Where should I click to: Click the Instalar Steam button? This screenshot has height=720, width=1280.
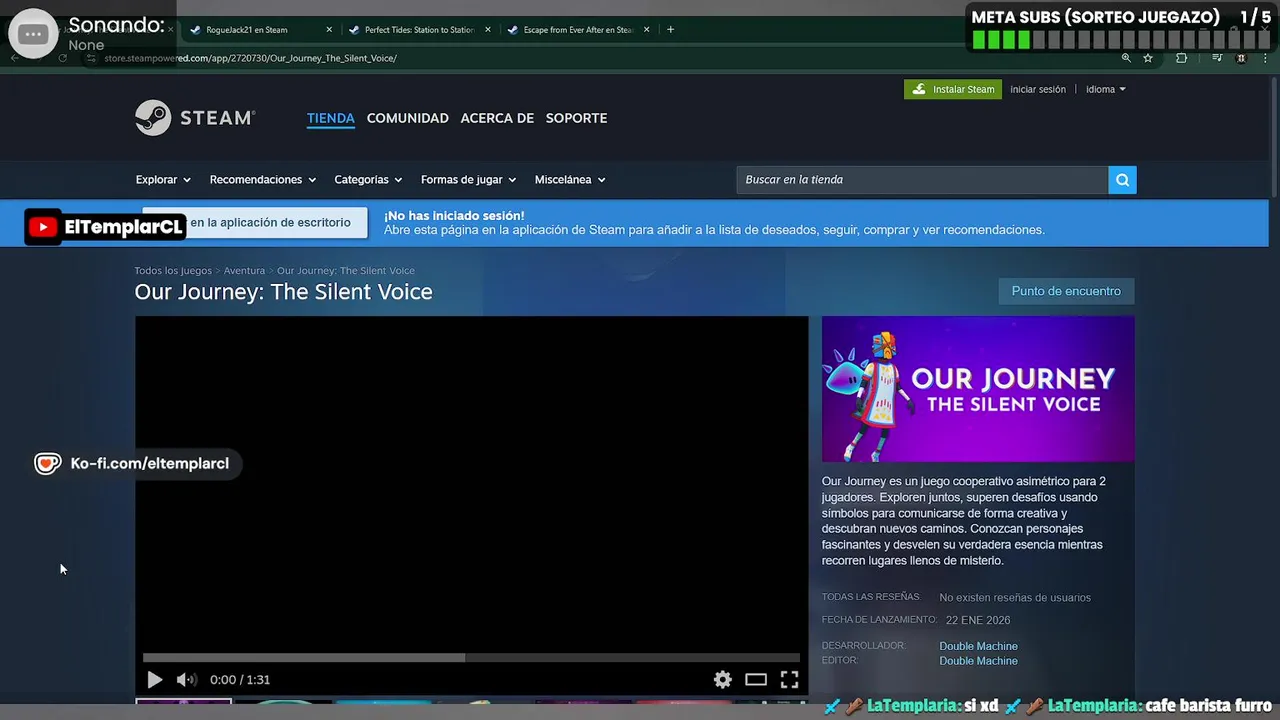click(x=953, y=89)
